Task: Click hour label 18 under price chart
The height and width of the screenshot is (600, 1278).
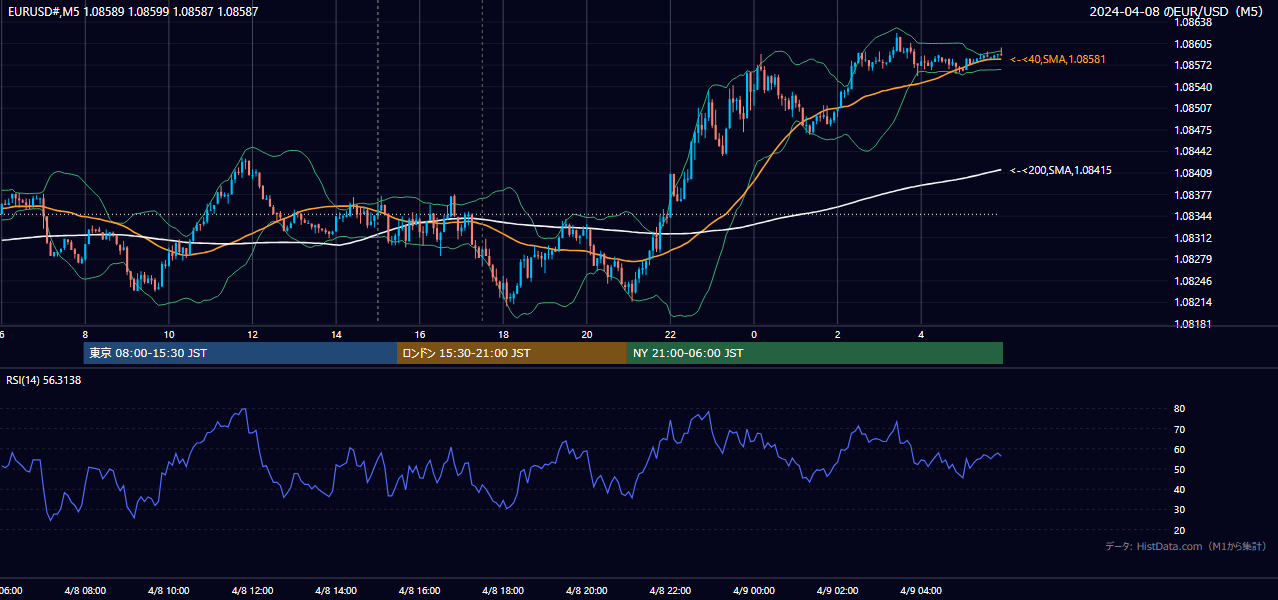Action: pos(503,335)
